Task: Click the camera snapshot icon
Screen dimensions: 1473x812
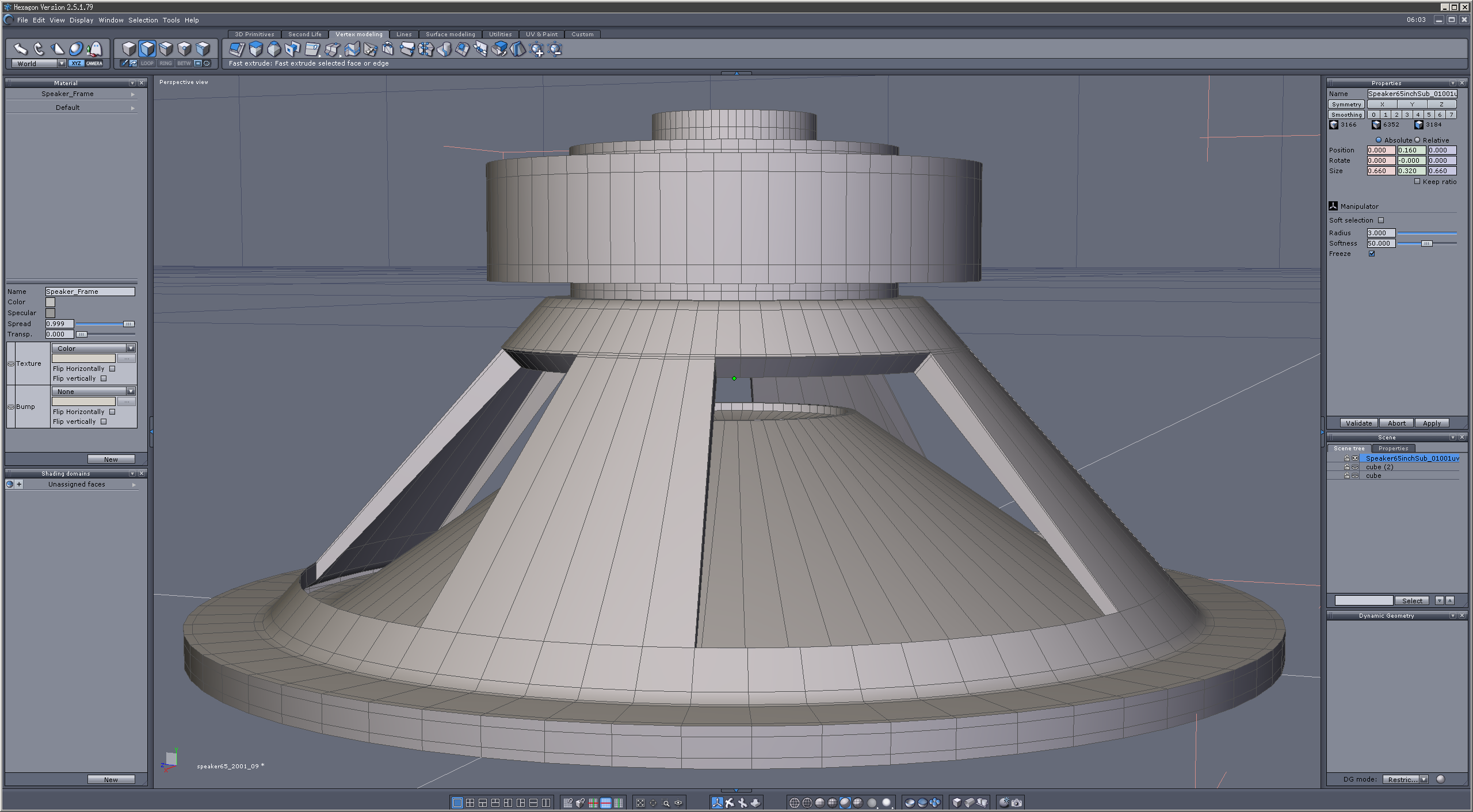Action: click(x=1017, y=803)
